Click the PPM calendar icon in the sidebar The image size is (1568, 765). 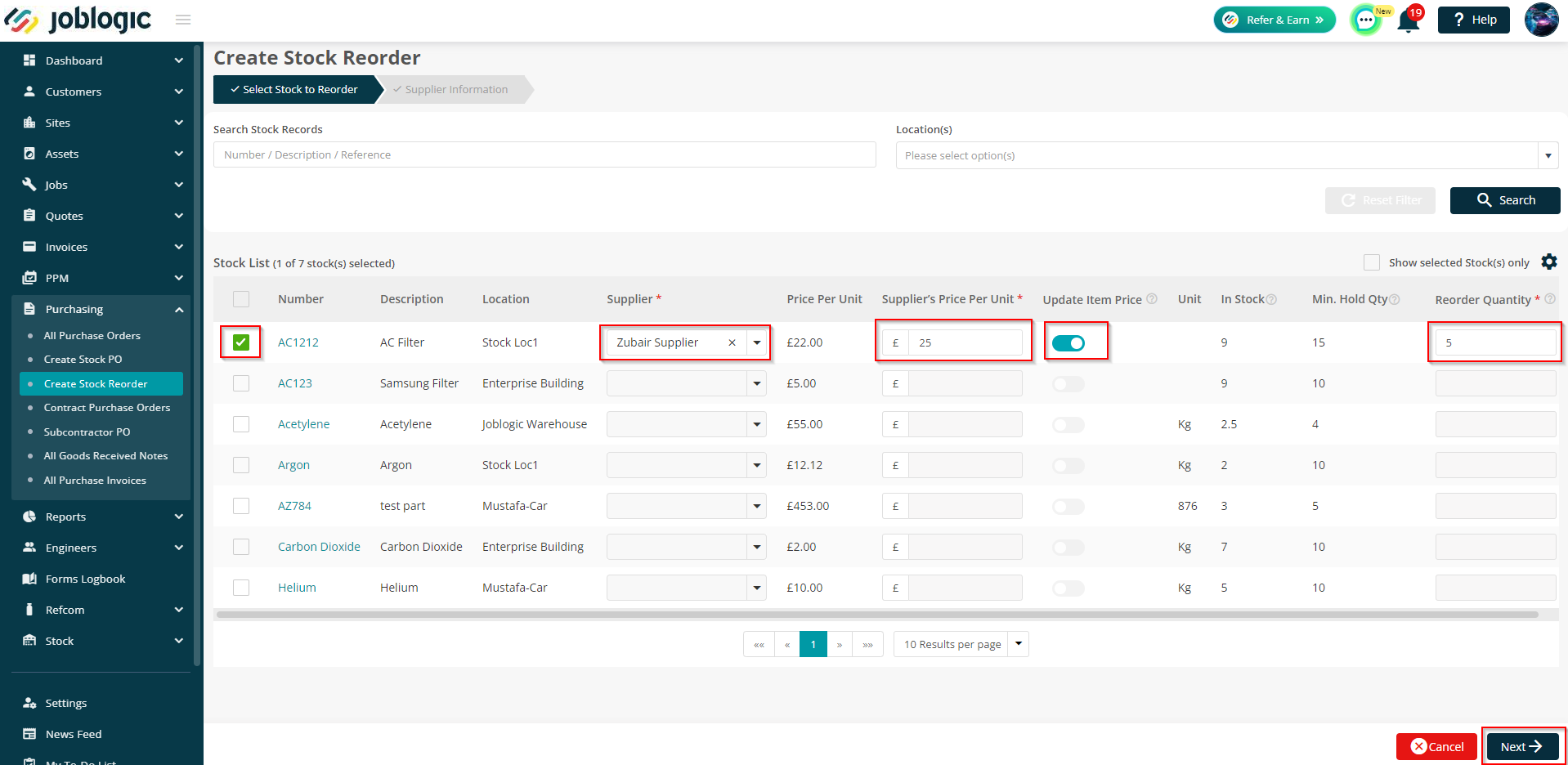click(29, 278)
